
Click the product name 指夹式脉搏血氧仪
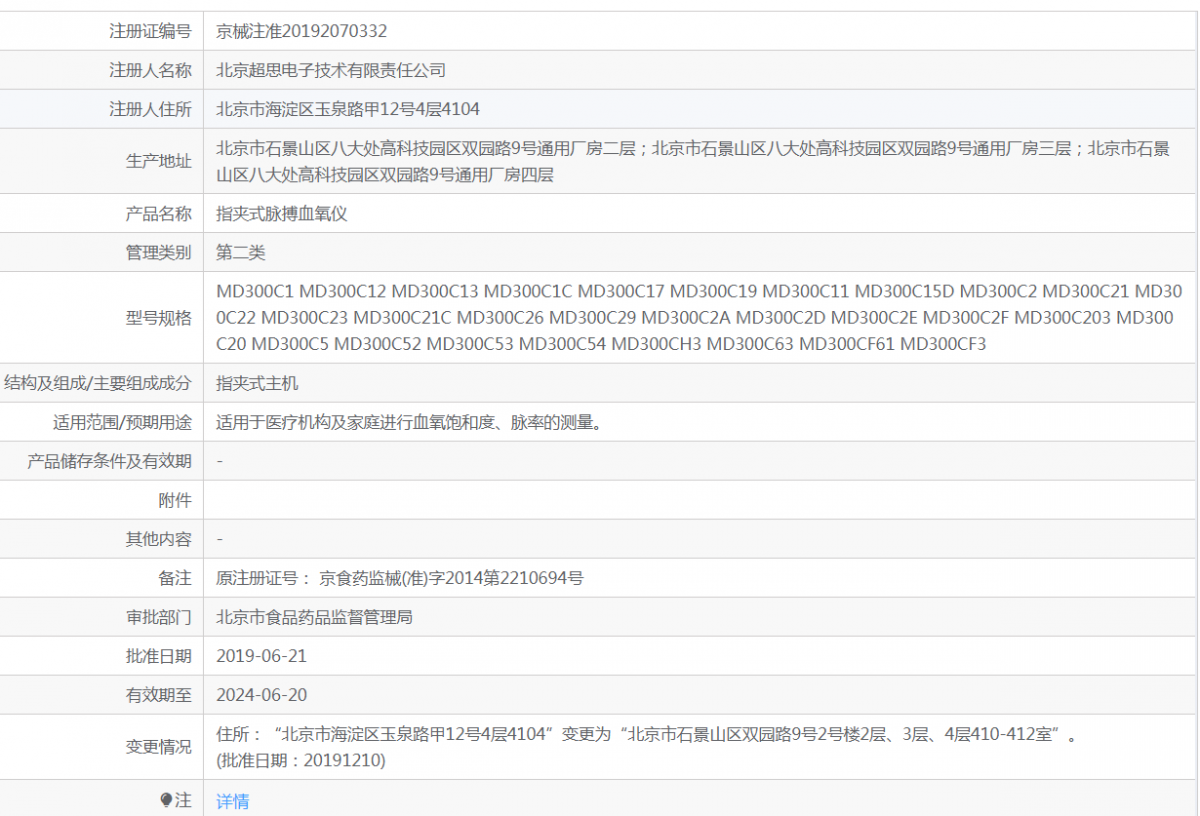282,214
